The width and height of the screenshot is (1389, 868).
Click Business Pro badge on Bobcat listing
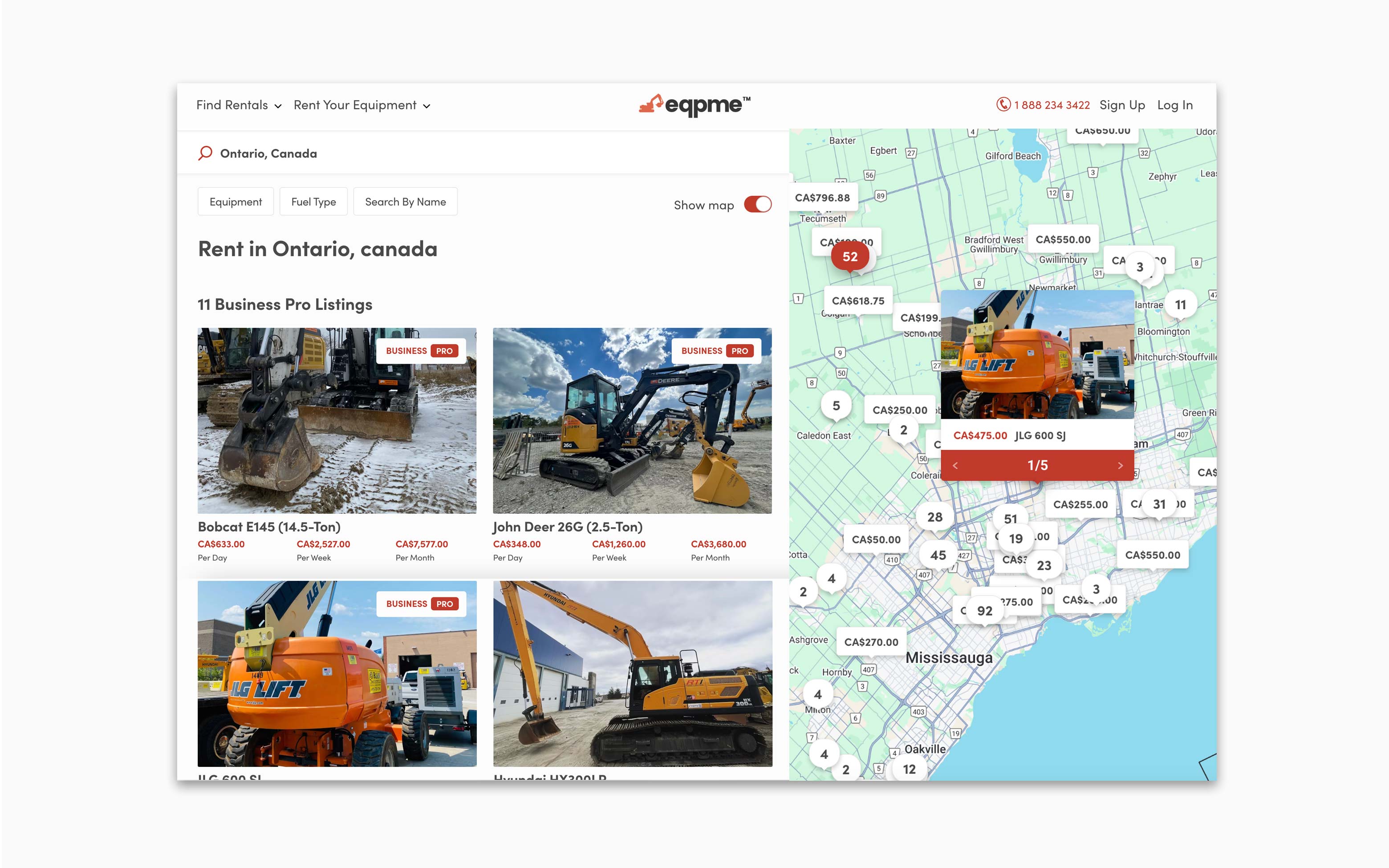click(421, 351)
